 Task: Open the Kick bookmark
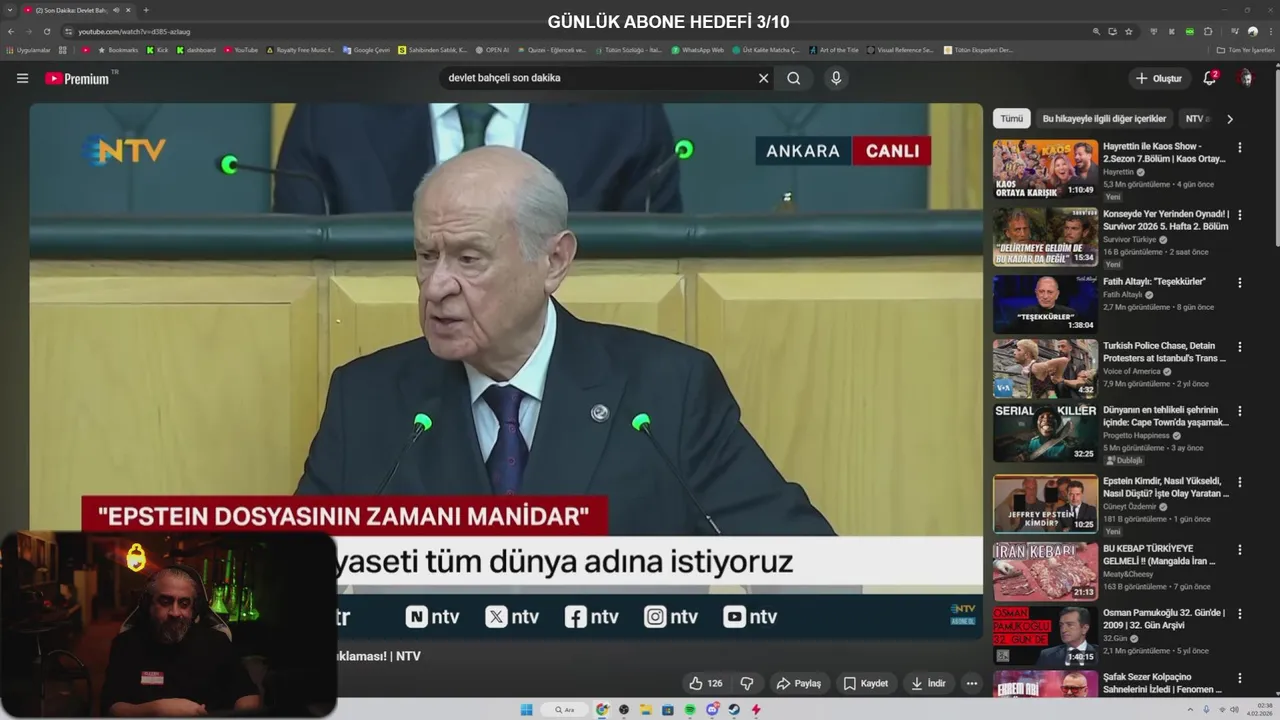(x=156, y=49)
